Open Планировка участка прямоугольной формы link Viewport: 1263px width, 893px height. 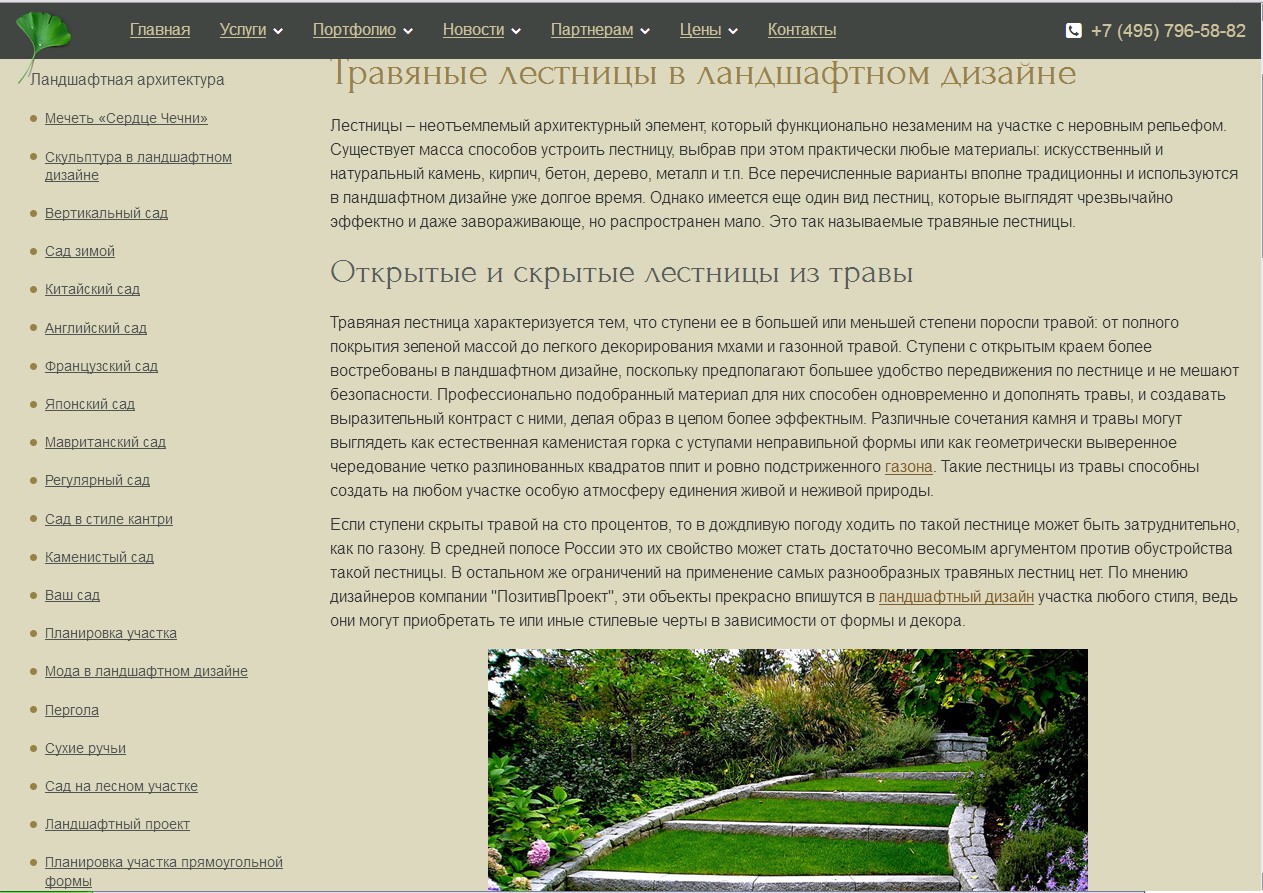click(x=164, y=871)
